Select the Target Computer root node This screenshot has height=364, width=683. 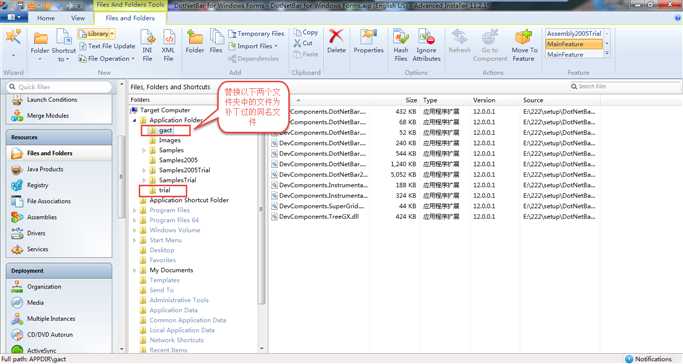point(165,110)
